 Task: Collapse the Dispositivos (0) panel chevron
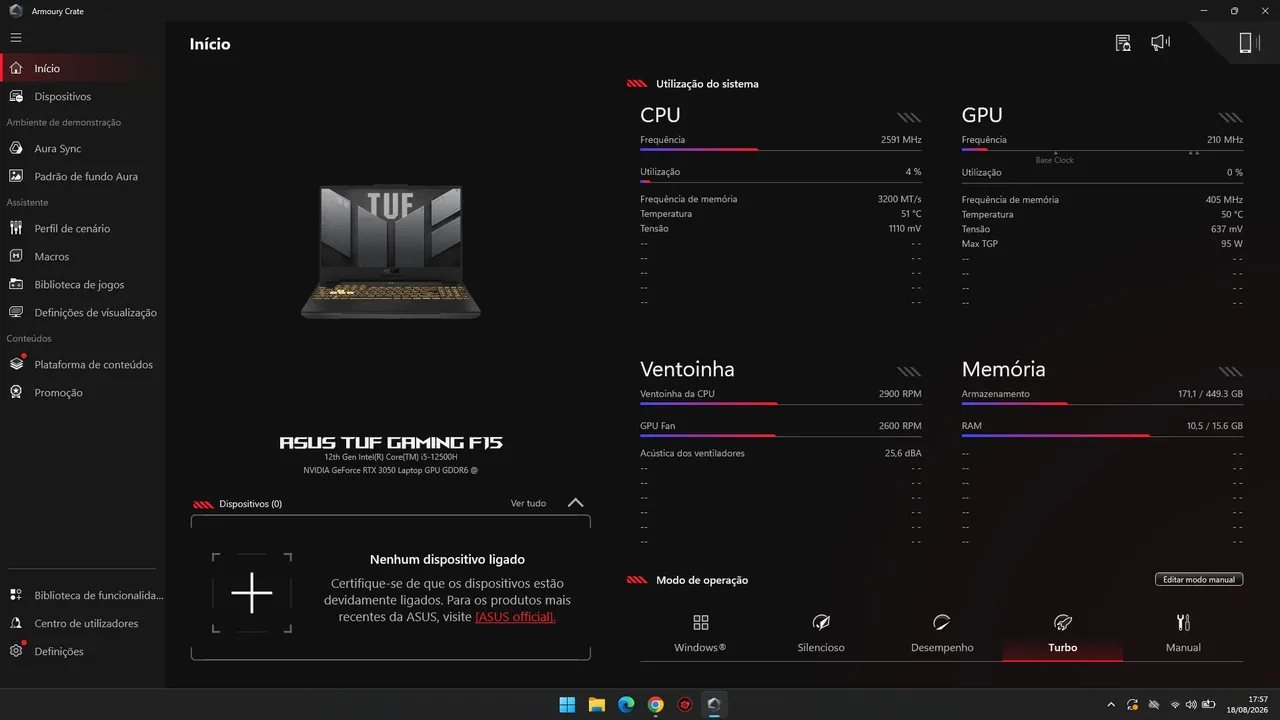pos(575,503)
